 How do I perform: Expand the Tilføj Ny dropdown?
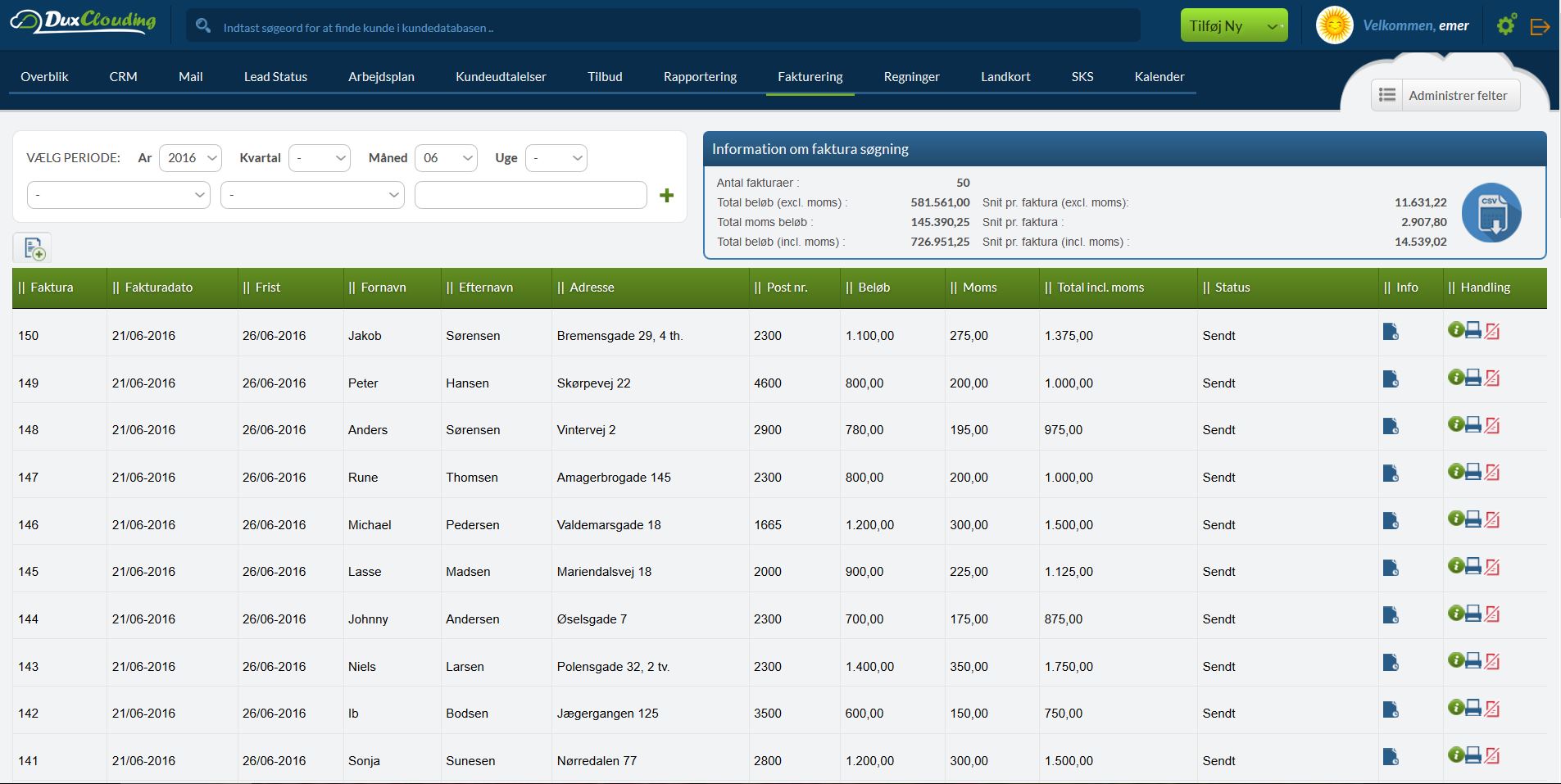(1234, 25)
